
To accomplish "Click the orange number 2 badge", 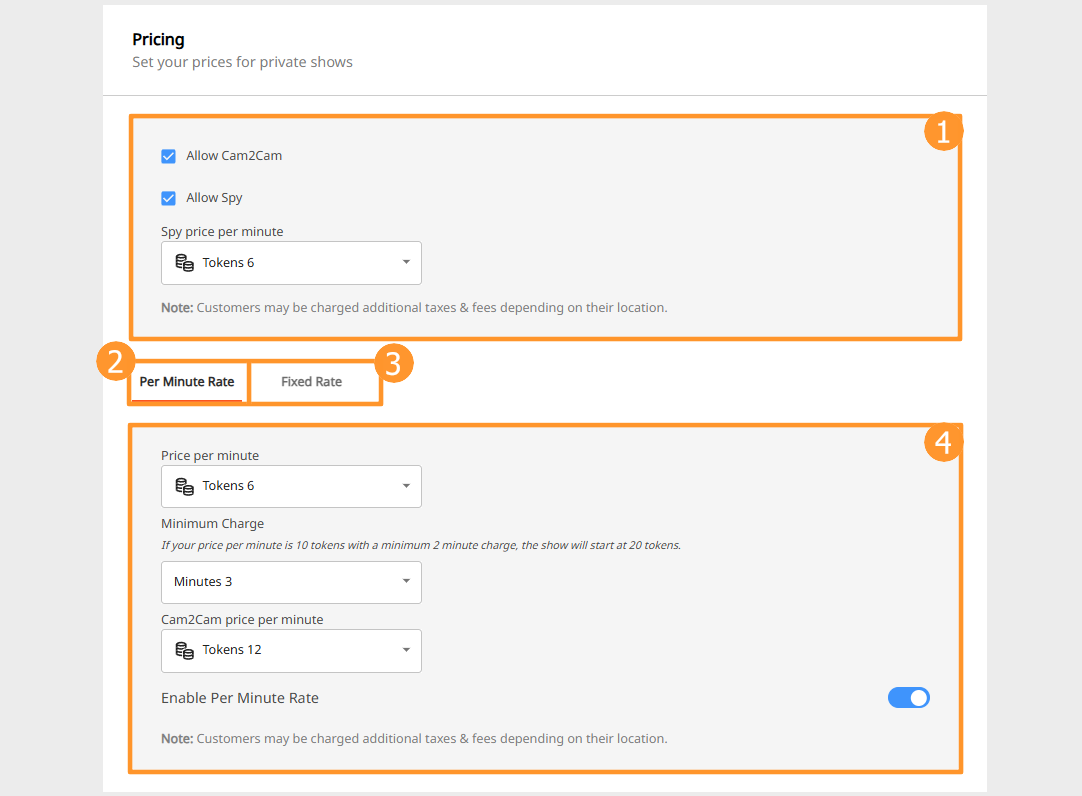I will click(x=116, y=363).
